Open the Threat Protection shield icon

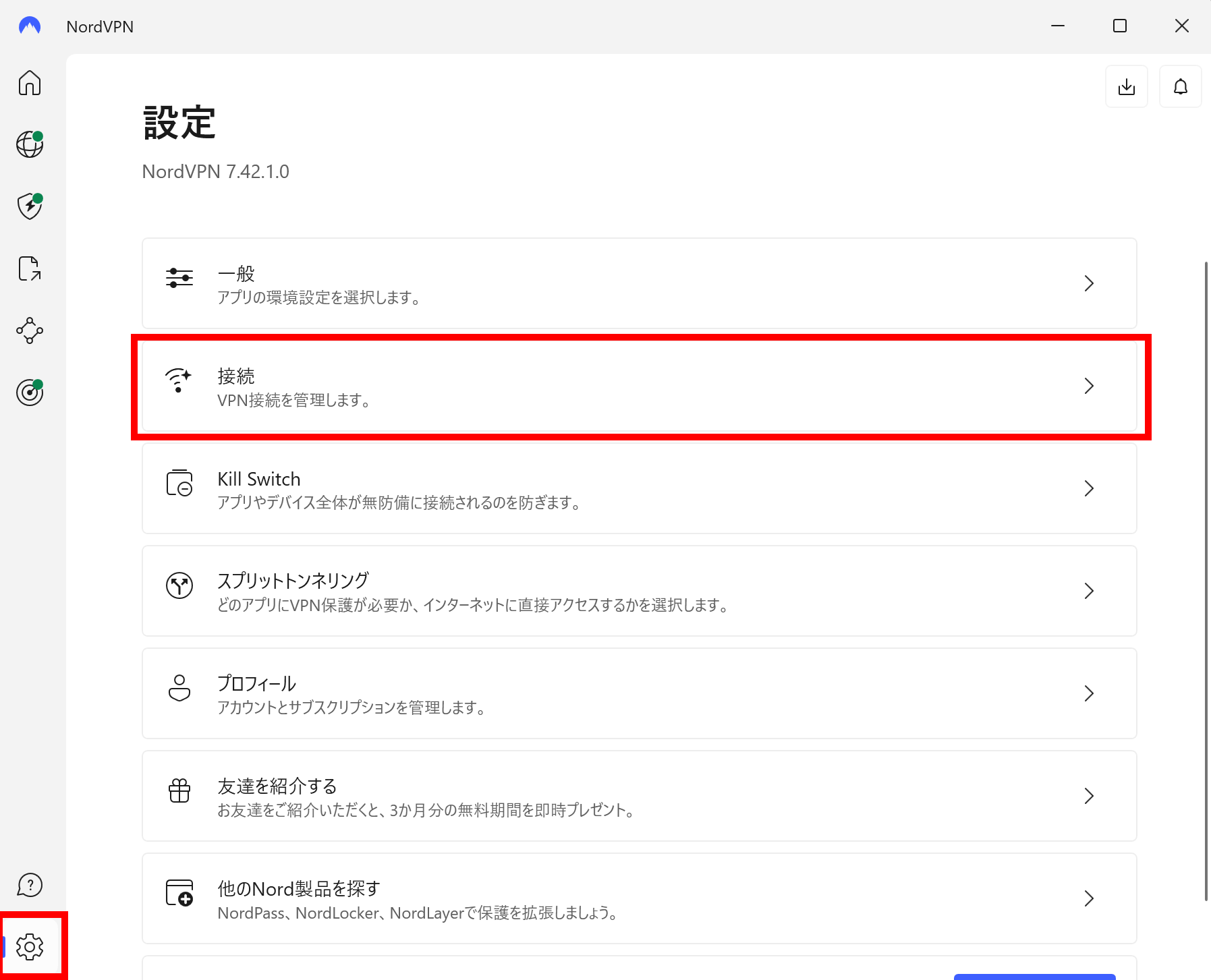coord(30,206)
